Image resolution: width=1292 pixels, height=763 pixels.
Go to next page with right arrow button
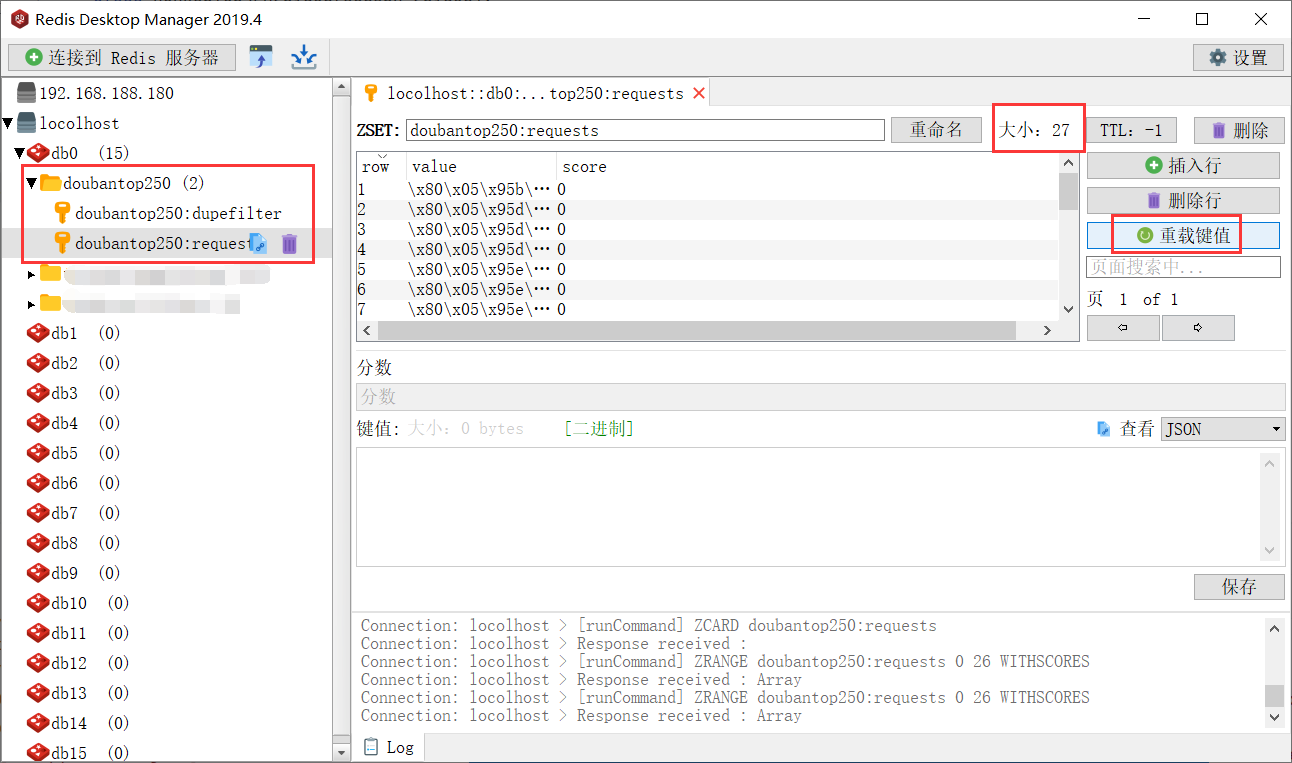[x=1198, y=328]
